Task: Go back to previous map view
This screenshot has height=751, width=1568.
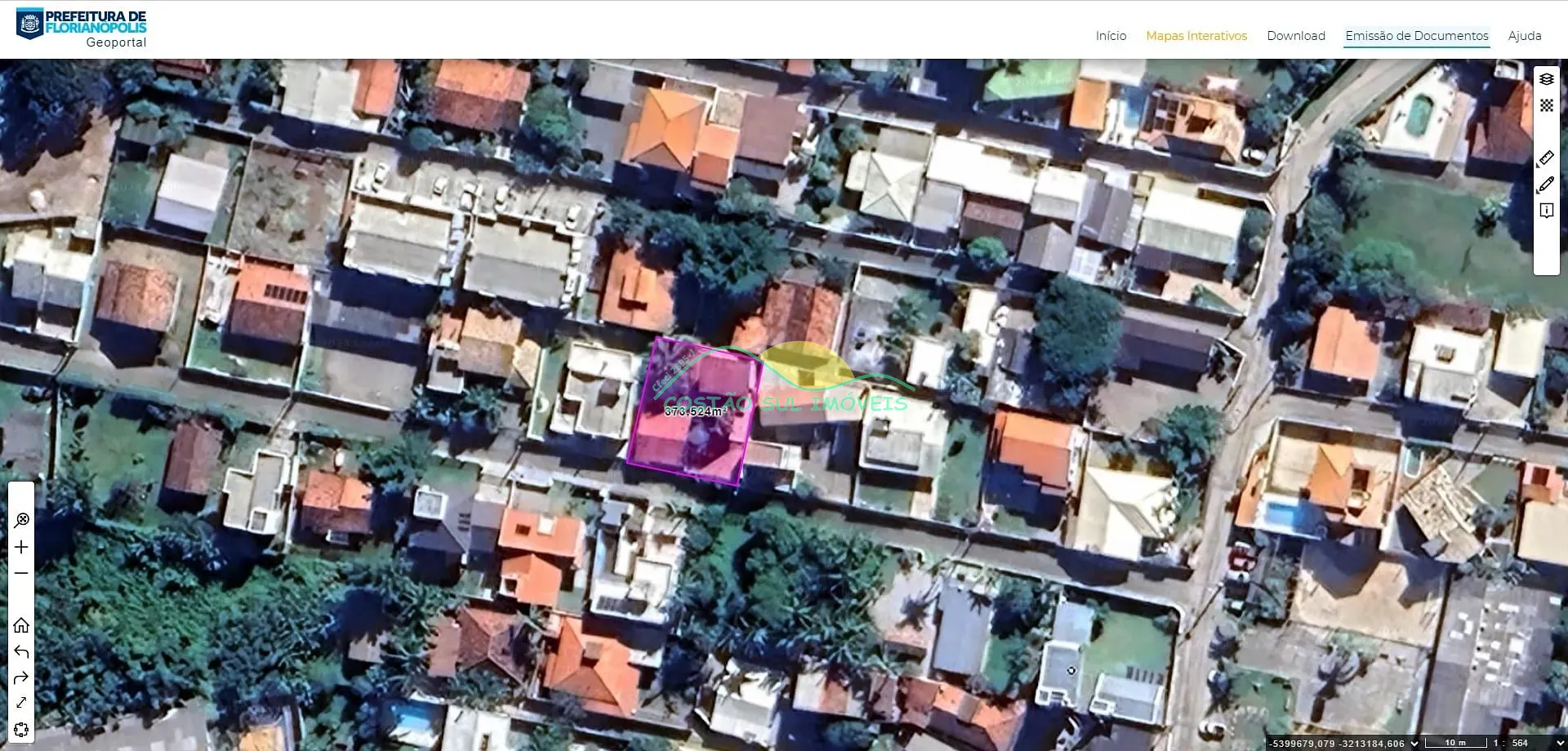Action: tap(21, 651)
